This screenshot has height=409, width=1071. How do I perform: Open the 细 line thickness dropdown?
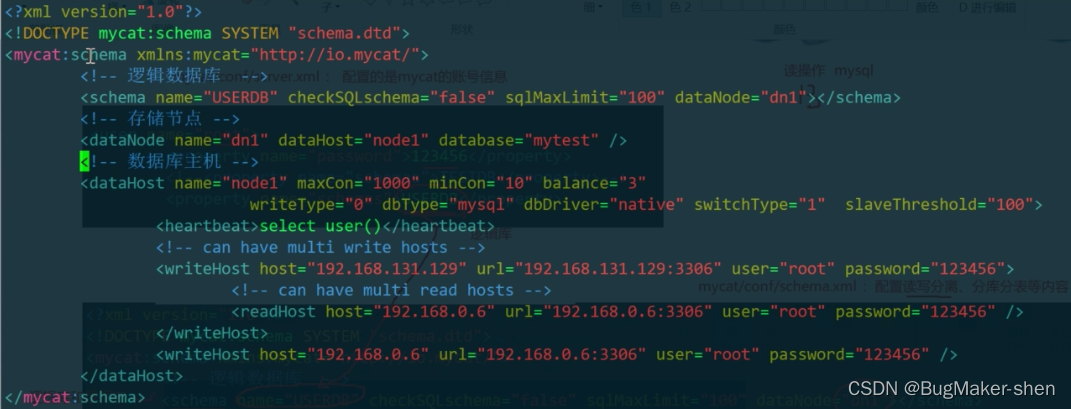[x=591, y=7]
